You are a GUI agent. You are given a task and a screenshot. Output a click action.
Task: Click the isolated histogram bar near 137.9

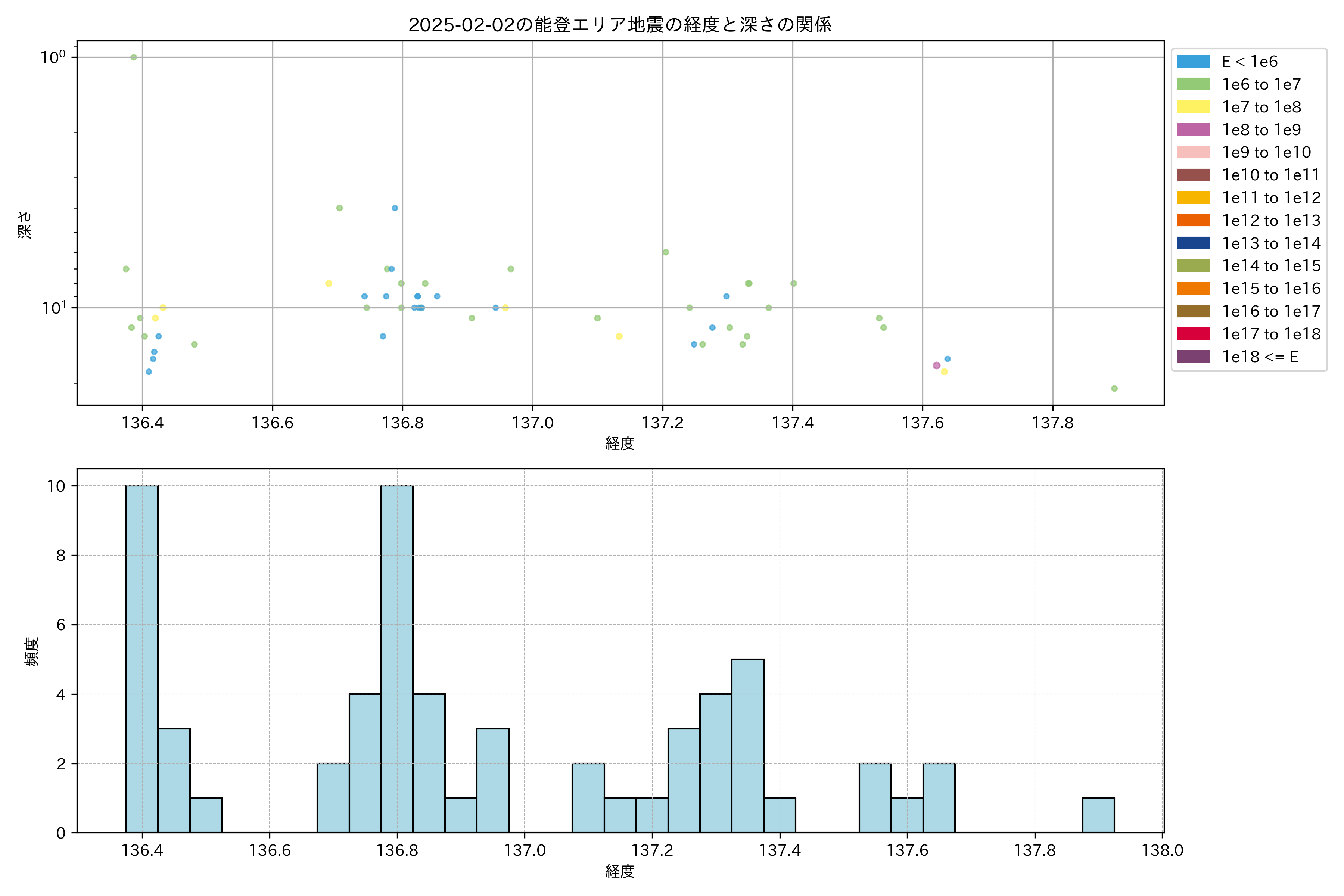tap(1098, 815)
